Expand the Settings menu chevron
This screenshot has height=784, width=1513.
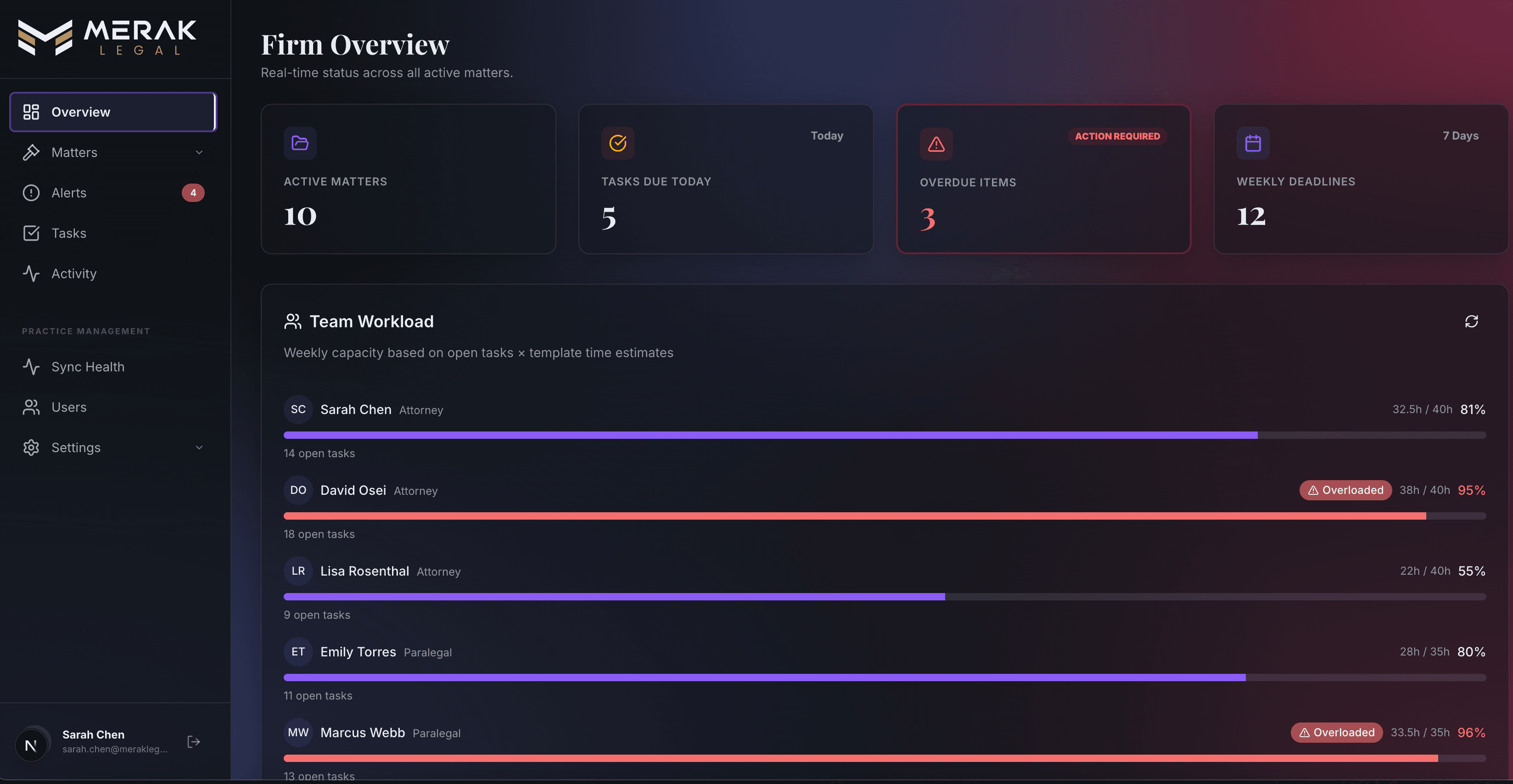click(x=199, y=448)
